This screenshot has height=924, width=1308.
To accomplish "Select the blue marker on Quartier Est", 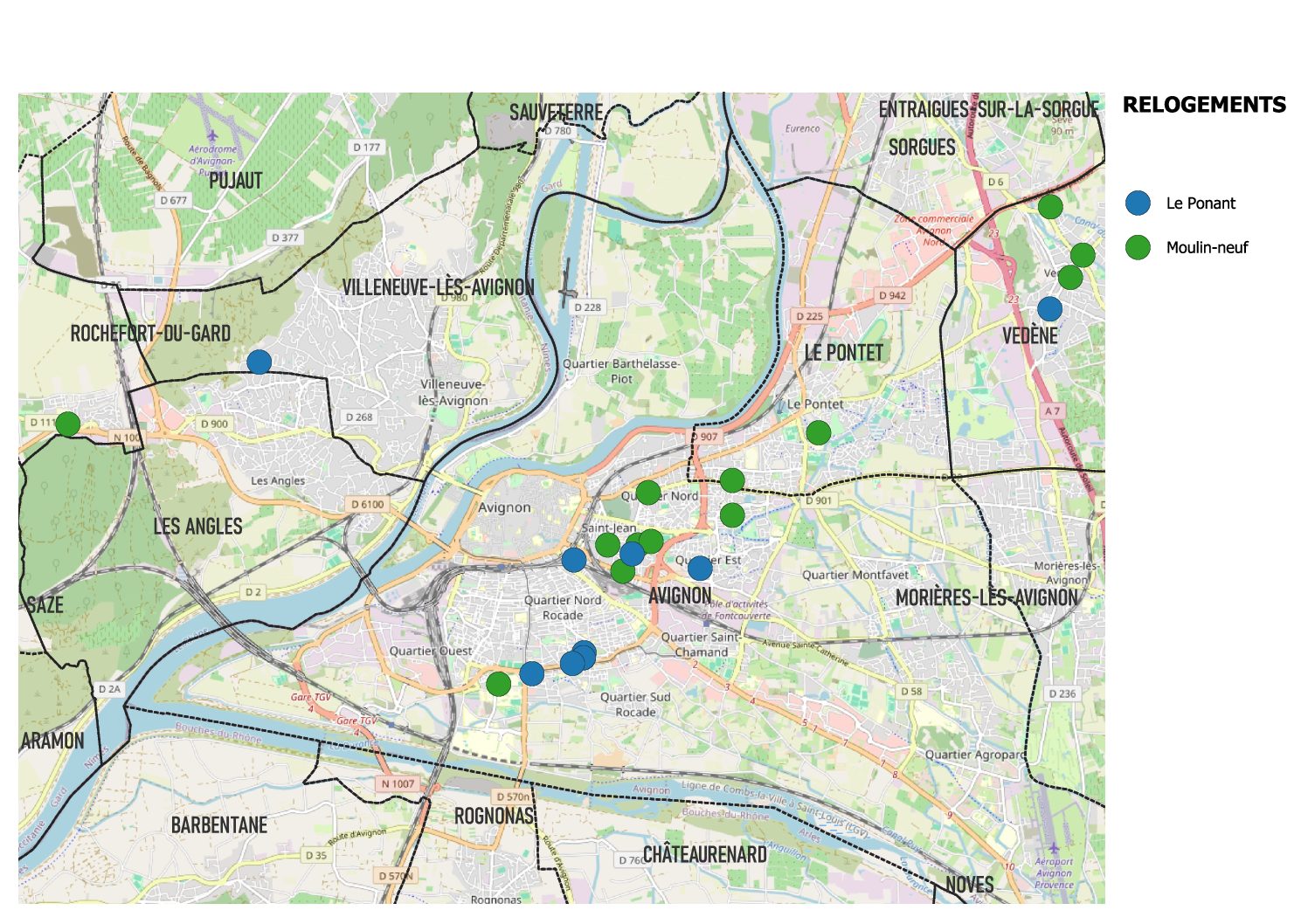I will click(700, 569).
